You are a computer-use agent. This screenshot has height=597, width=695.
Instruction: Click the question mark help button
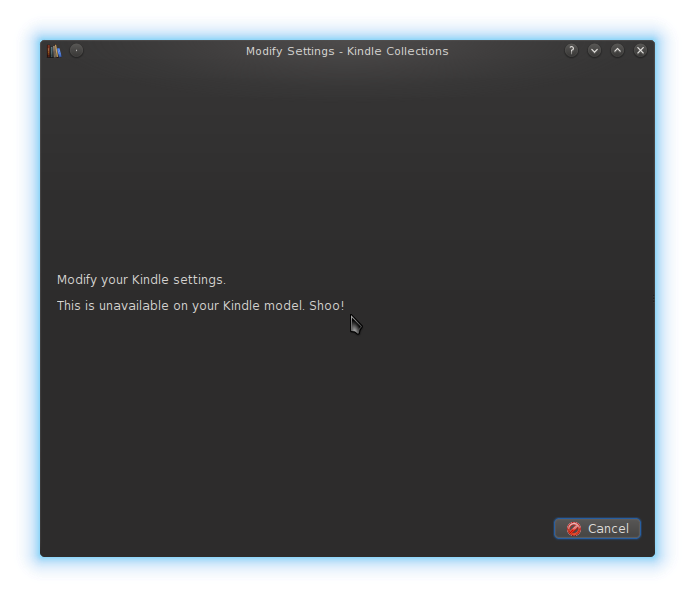point(571,51)
